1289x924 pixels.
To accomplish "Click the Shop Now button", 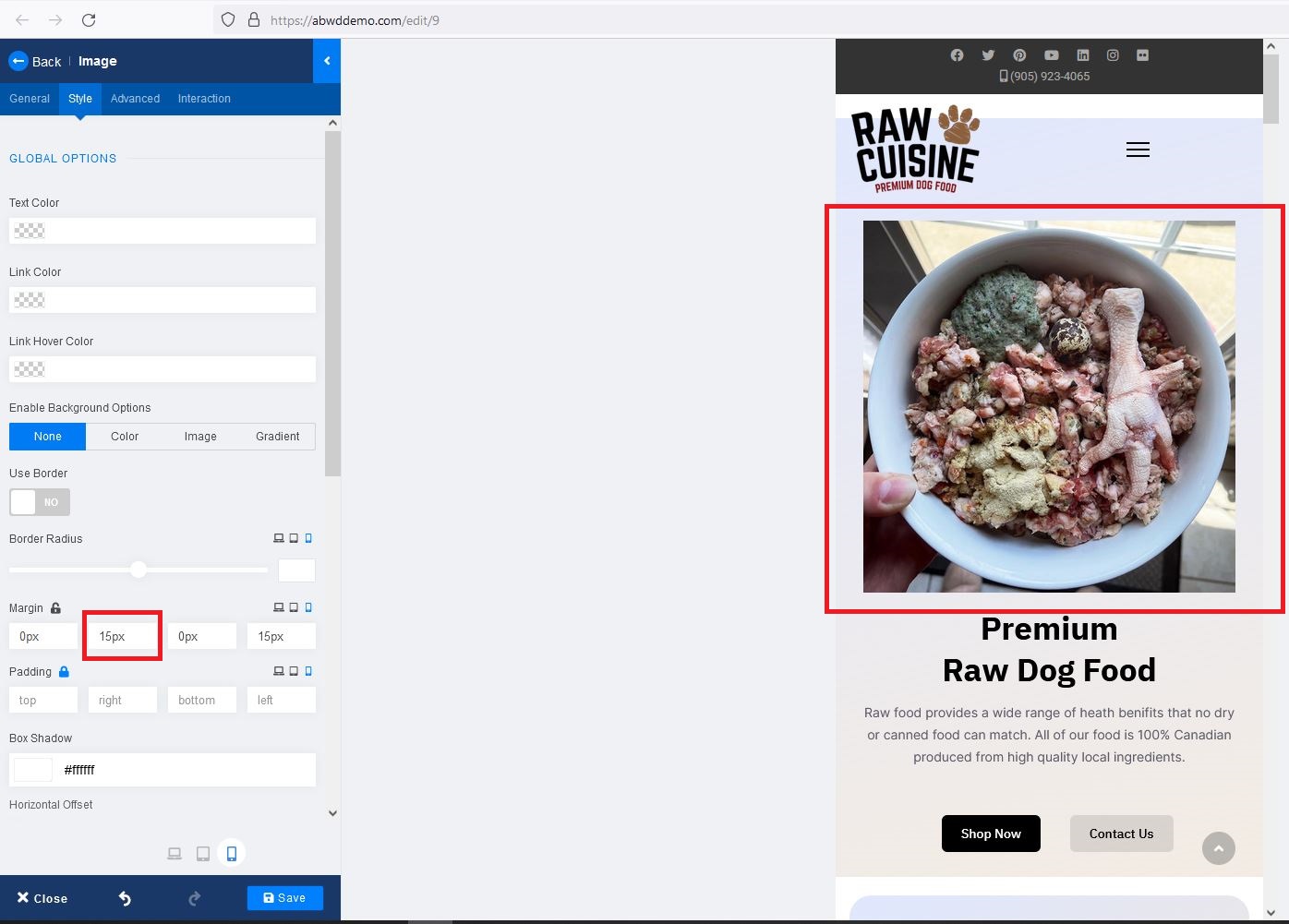I will 991,834.
